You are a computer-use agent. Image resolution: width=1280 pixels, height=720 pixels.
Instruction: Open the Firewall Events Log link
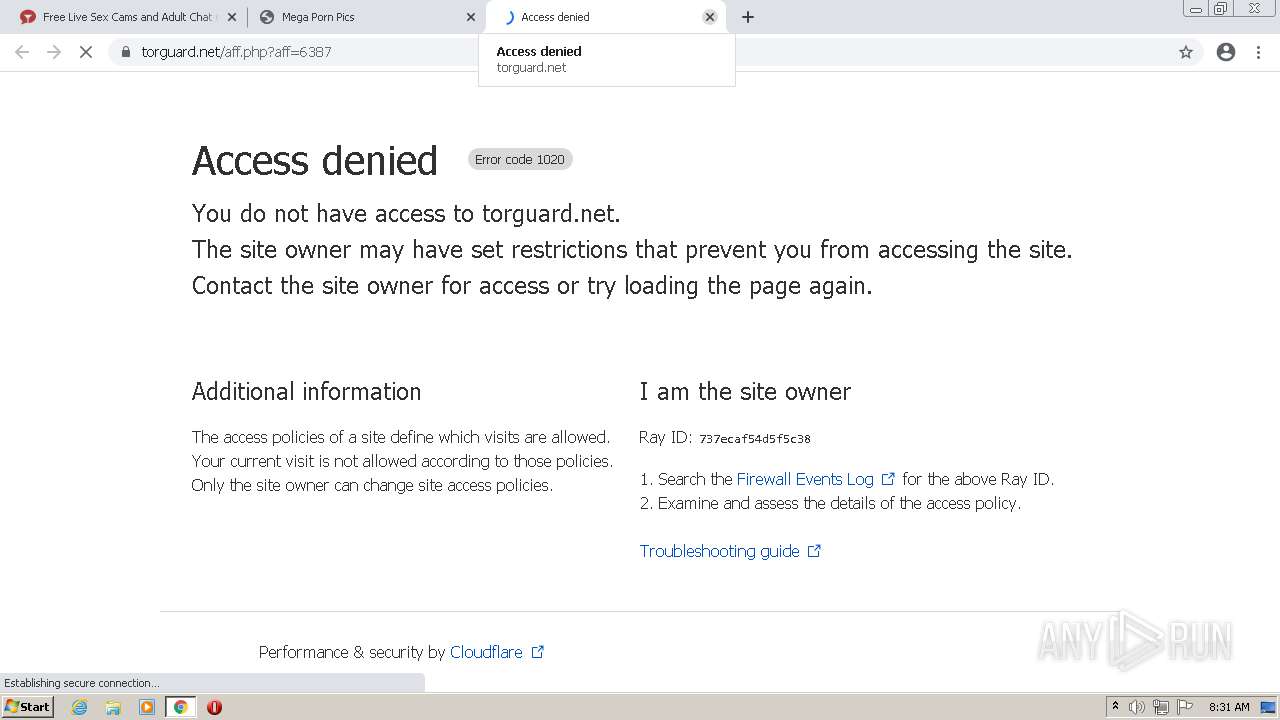[x=816, y=479]
